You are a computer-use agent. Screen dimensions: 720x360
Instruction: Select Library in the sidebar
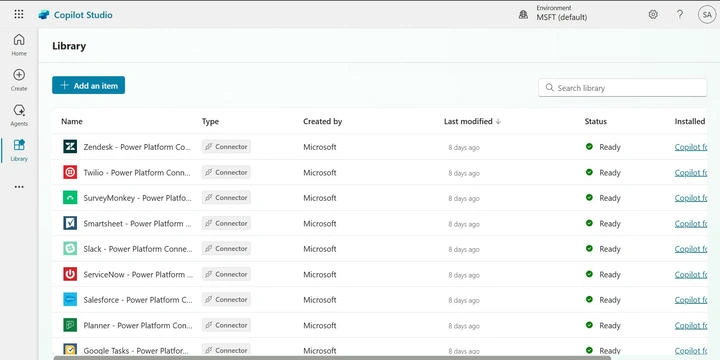(19, 151)
